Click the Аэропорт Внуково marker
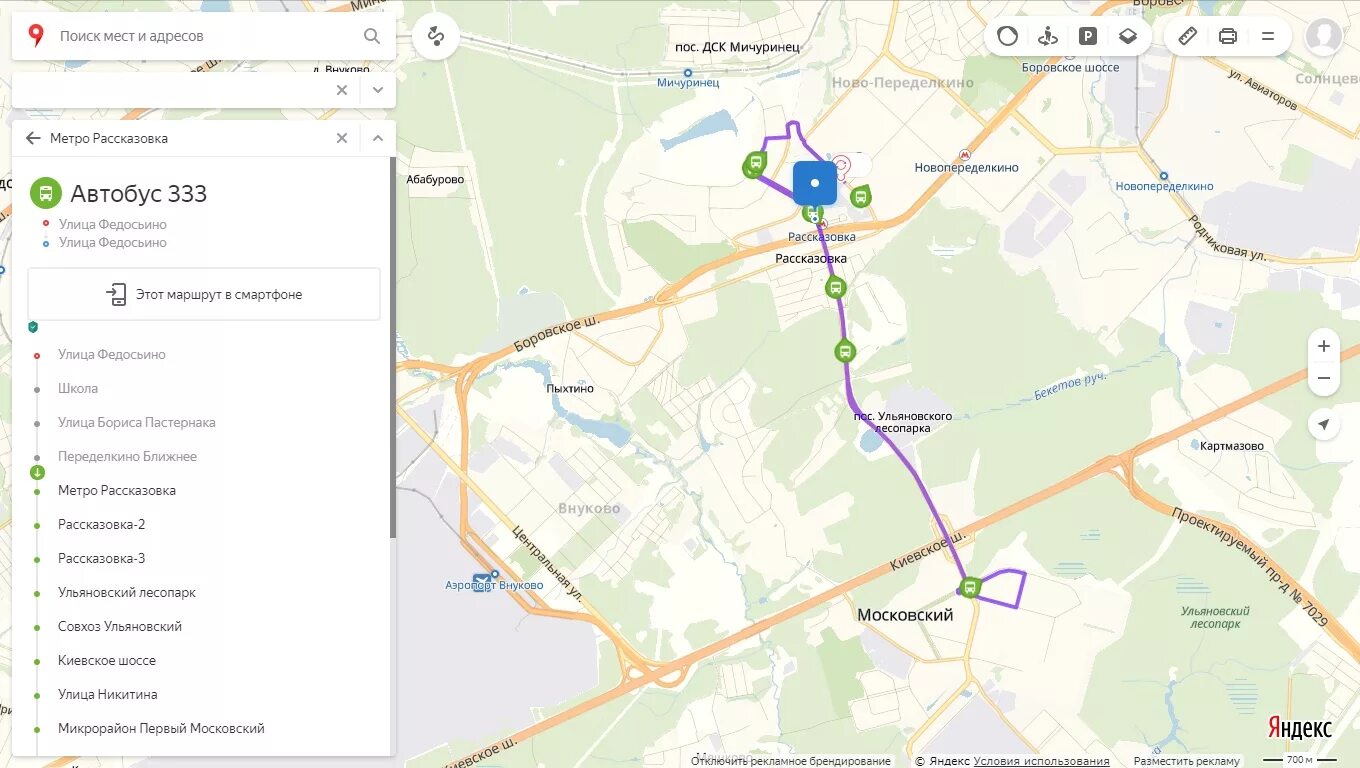The height and width of the screenshot is (768, 1360). coord(484,581)
